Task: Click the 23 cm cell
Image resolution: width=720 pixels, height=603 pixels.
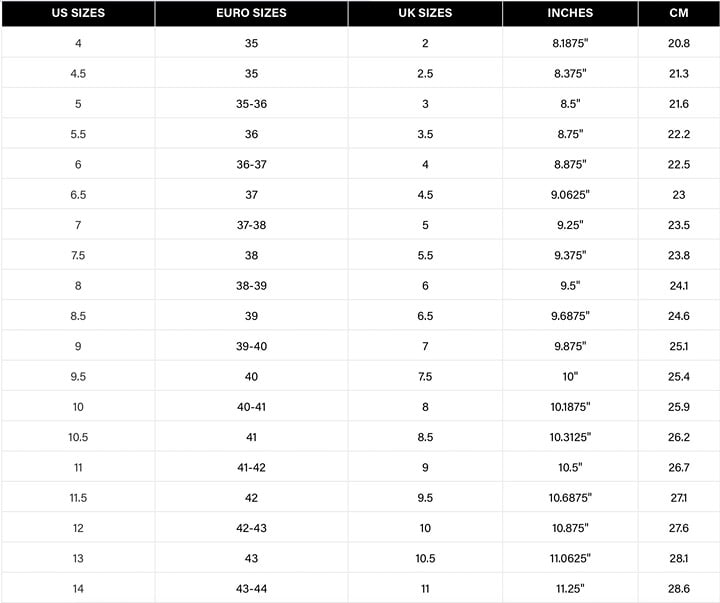Action: click(679, 195)
